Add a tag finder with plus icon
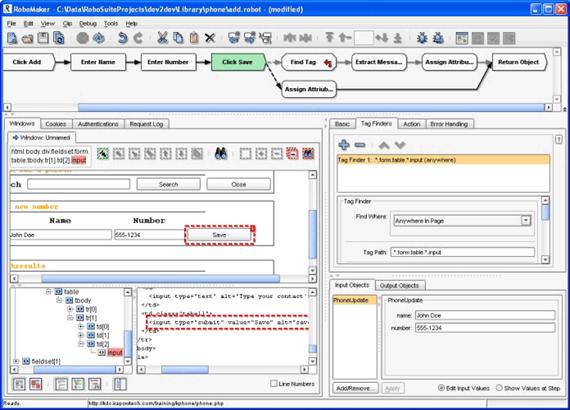Viewport: 570px width, 410px height. click(344, 145)
